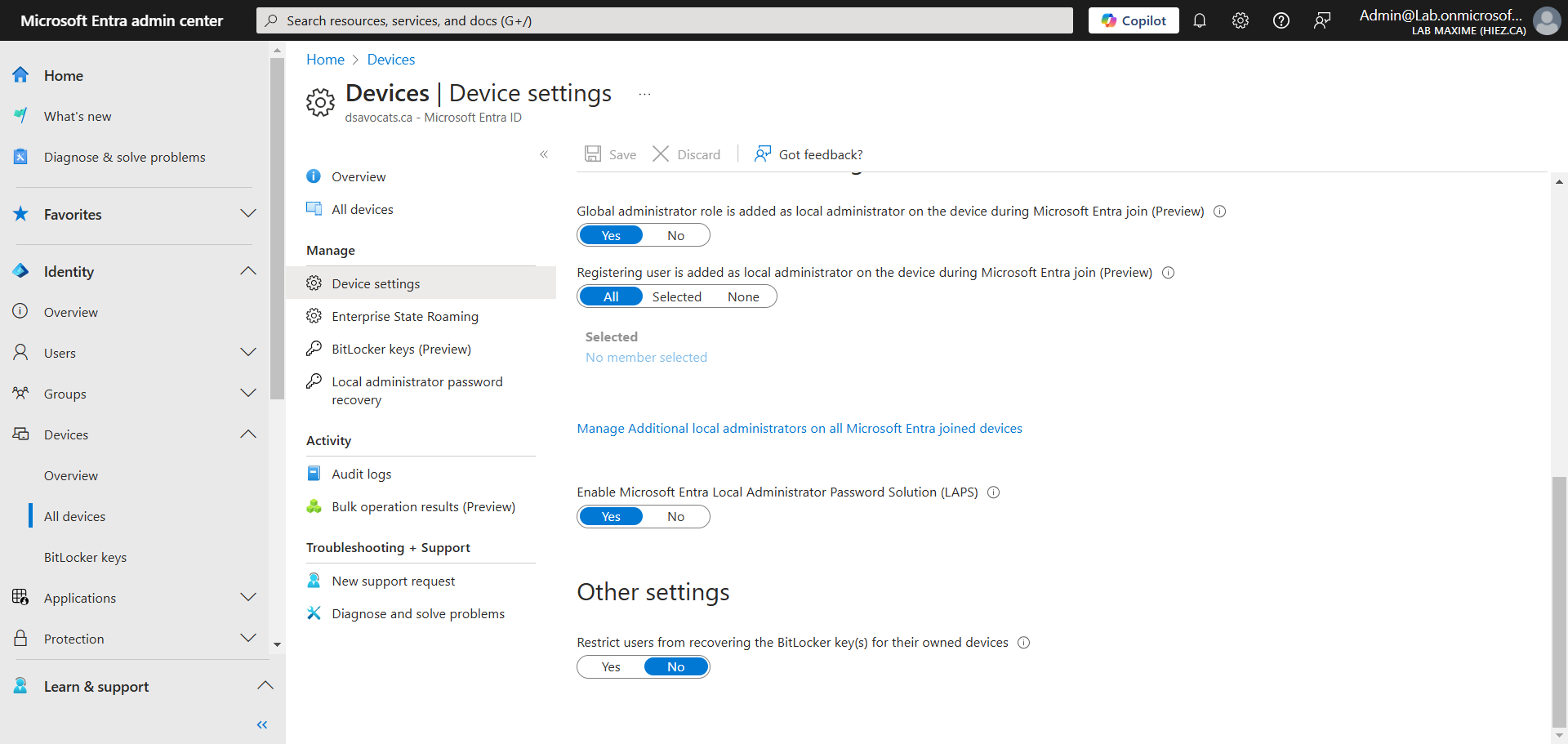
Task: Click Home breadcrumb link
Action: pyautogui.click(x=325, y=60)
